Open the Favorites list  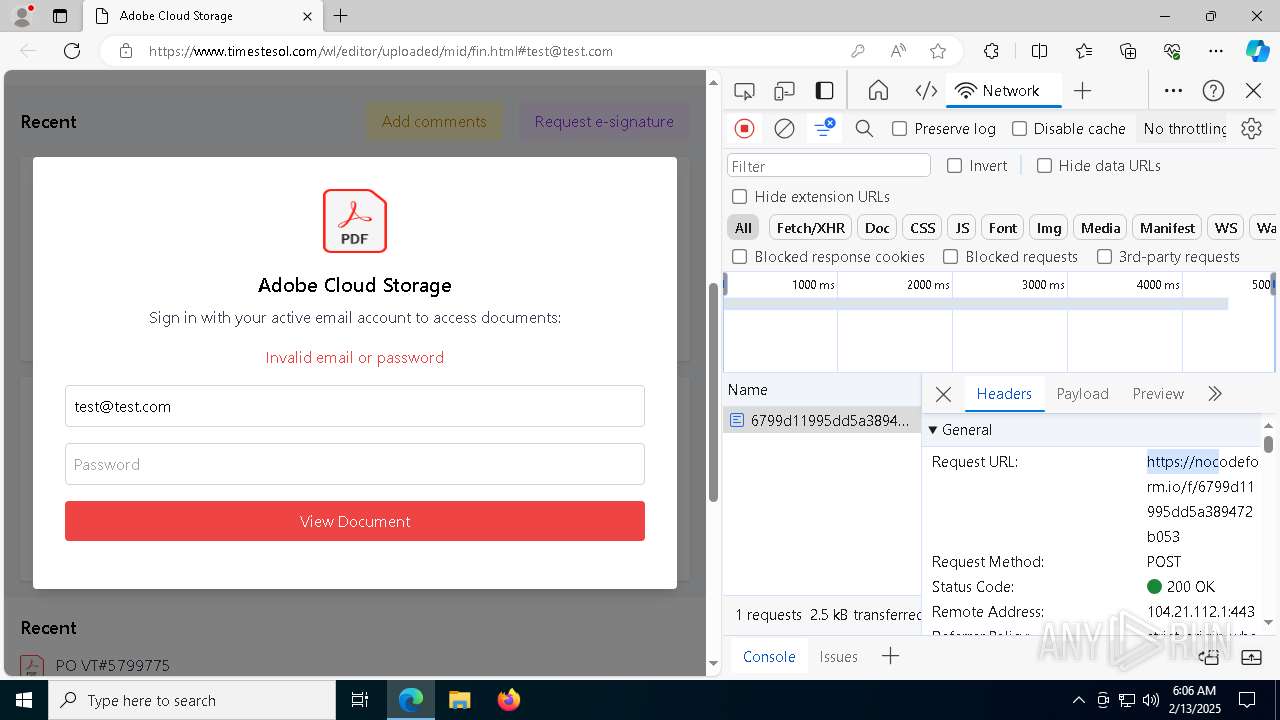[1084, 51]
